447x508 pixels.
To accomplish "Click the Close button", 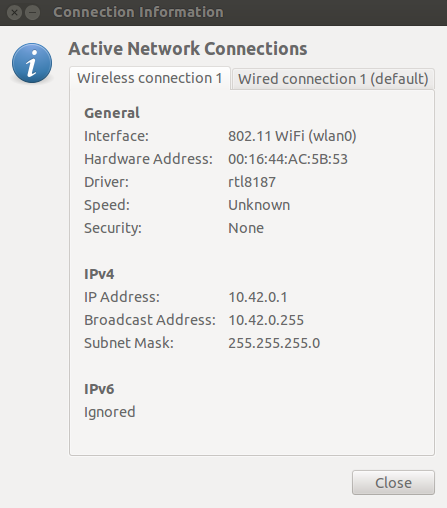I will pyautogui.click(x=393, y=483).
